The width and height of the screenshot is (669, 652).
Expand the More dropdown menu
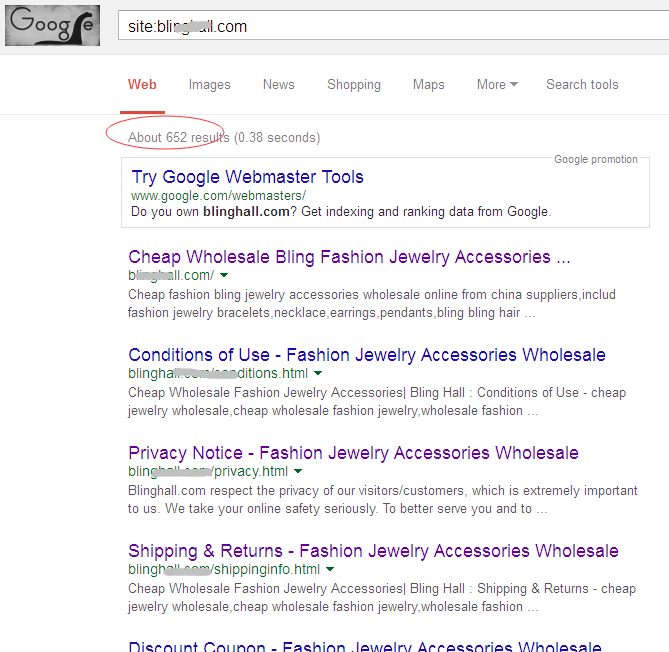click(497, 84)
